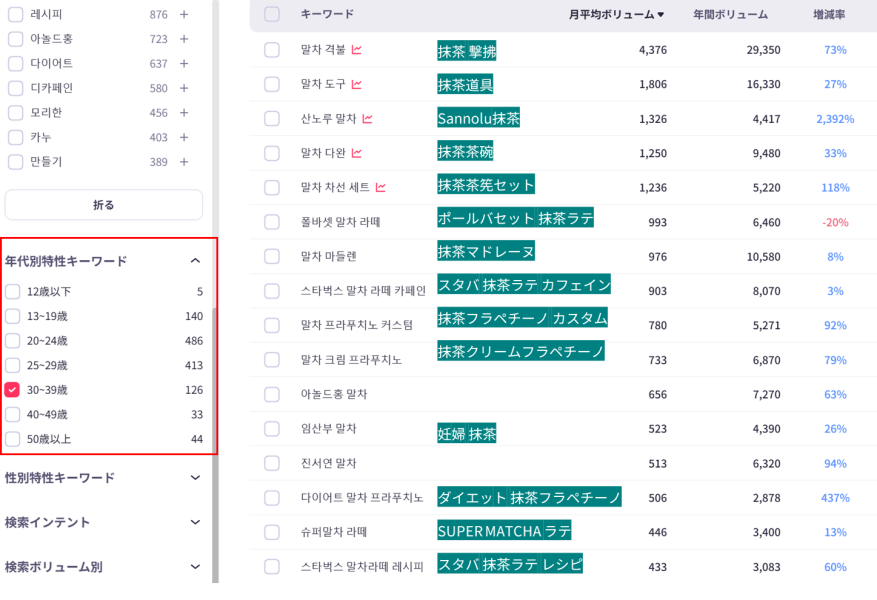
Task: Open trend chart icon for 말차 도구
Action: pyautogui.click(x=356, y=84)
